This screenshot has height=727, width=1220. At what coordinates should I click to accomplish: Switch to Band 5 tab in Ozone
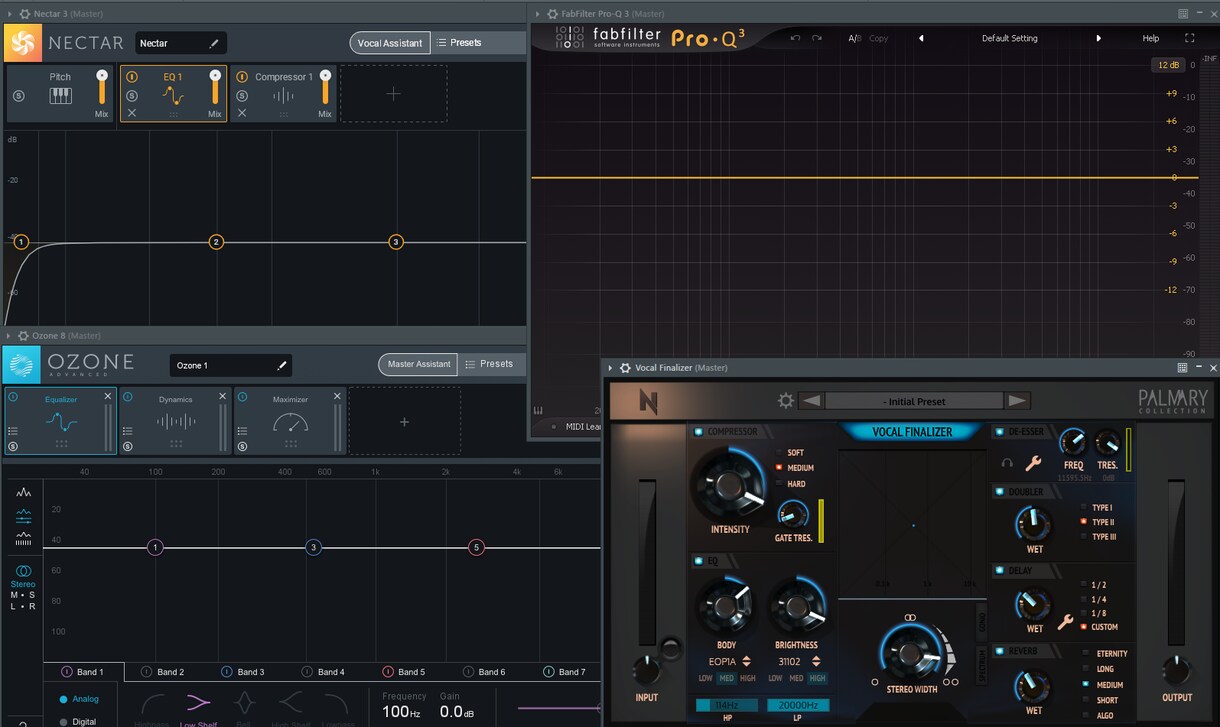[x=404, y=672]
